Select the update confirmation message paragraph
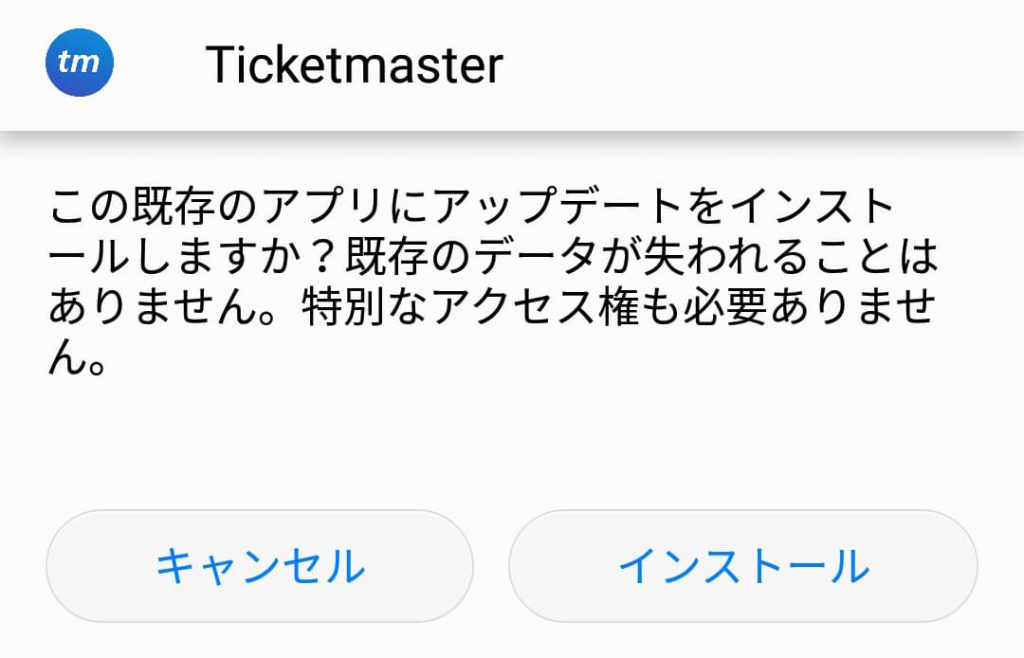 pos(490,284)
